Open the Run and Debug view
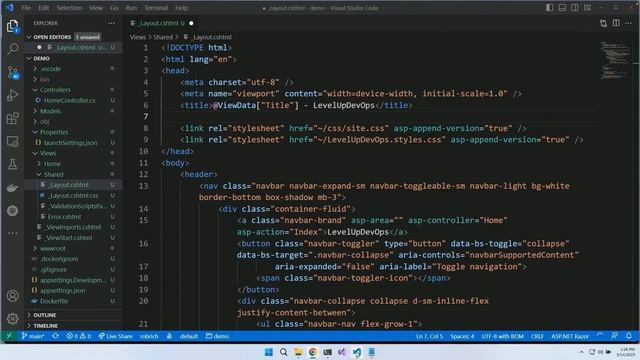 pyautogui.click(x=13, y=95)
